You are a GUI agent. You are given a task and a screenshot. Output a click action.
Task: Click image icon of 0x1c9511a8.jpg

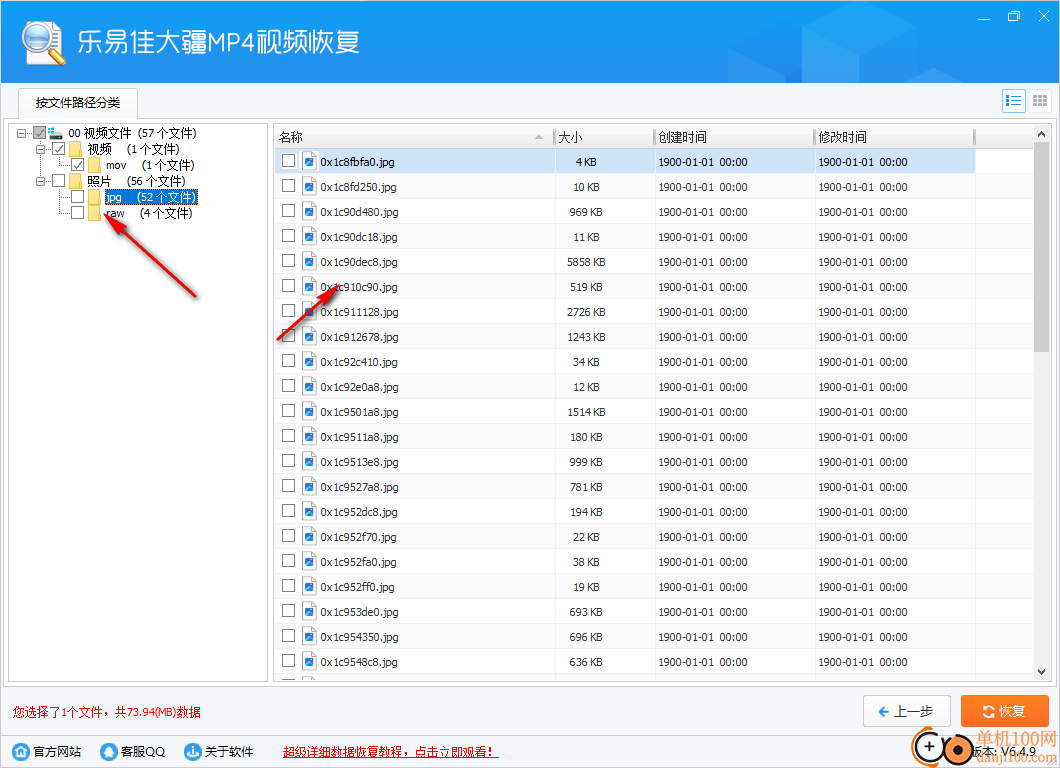pyautogui.click(x=310, y=437)
